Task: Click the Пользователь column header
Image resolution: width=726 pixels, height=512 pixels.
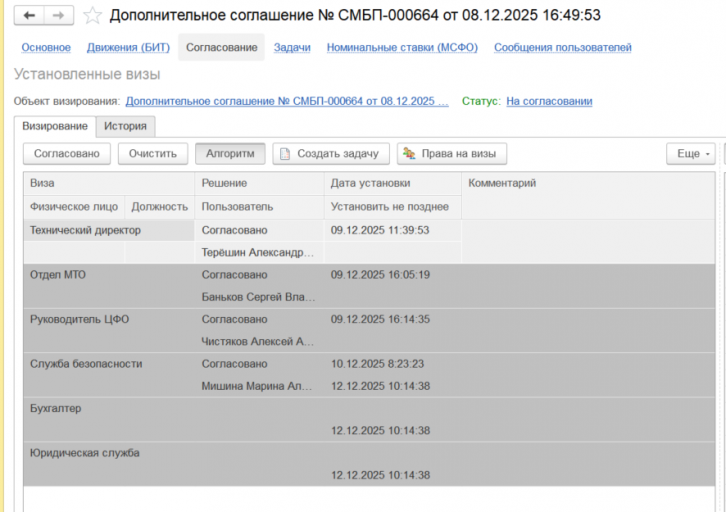Action: 259,207
